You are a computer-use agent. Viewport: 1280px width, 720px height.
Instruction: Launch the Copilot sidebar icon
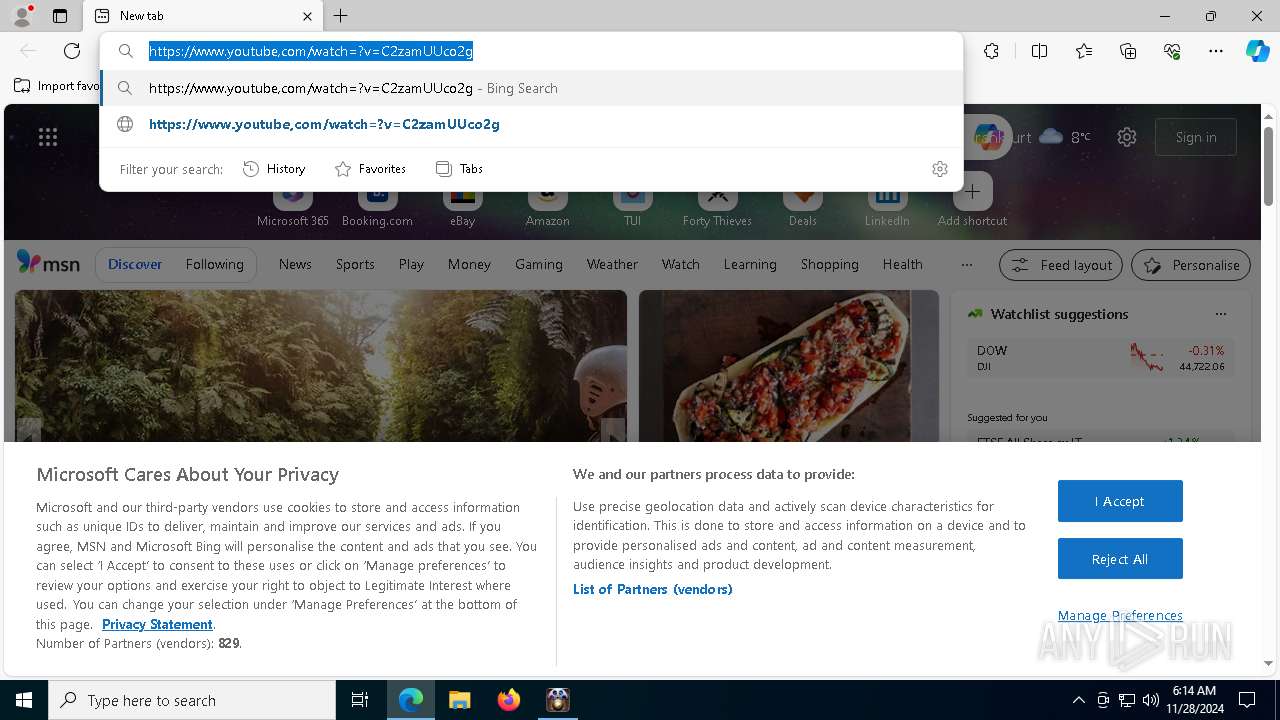[1257, 51]
